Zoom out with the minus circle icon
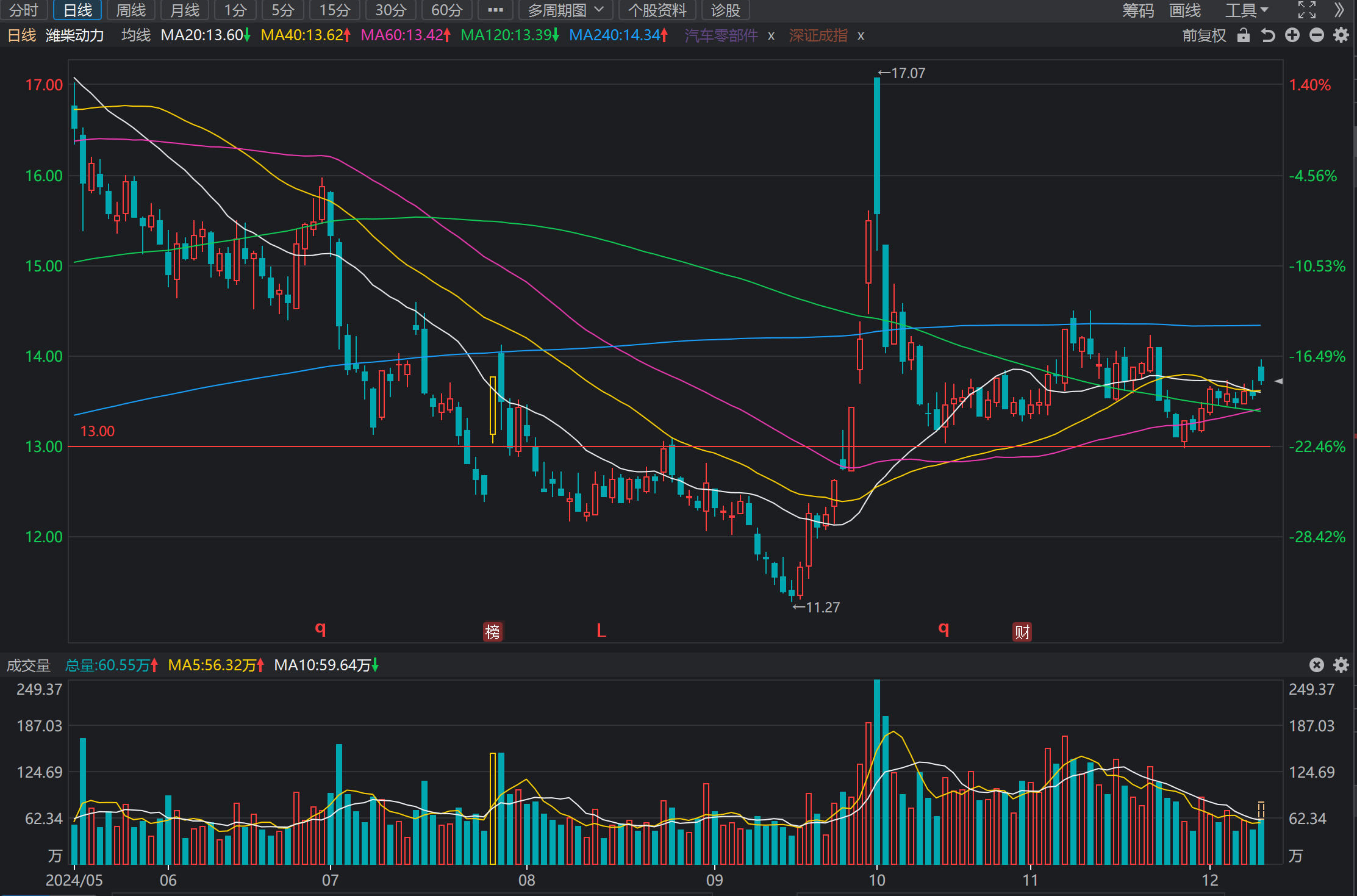This screenshot has width=1357, height=896. coord(1317,35)
